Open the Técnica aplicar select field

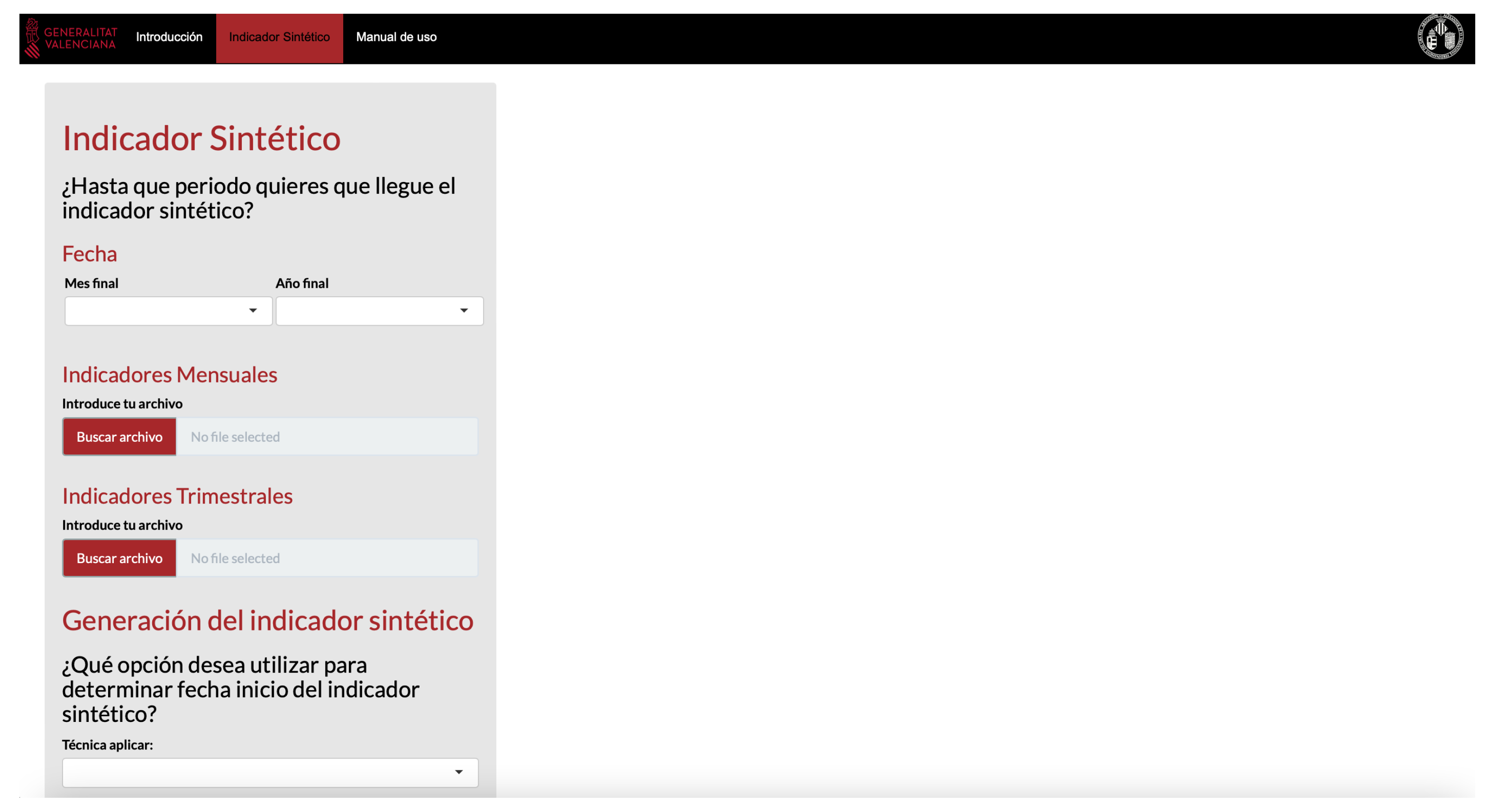tap(256, 772)
